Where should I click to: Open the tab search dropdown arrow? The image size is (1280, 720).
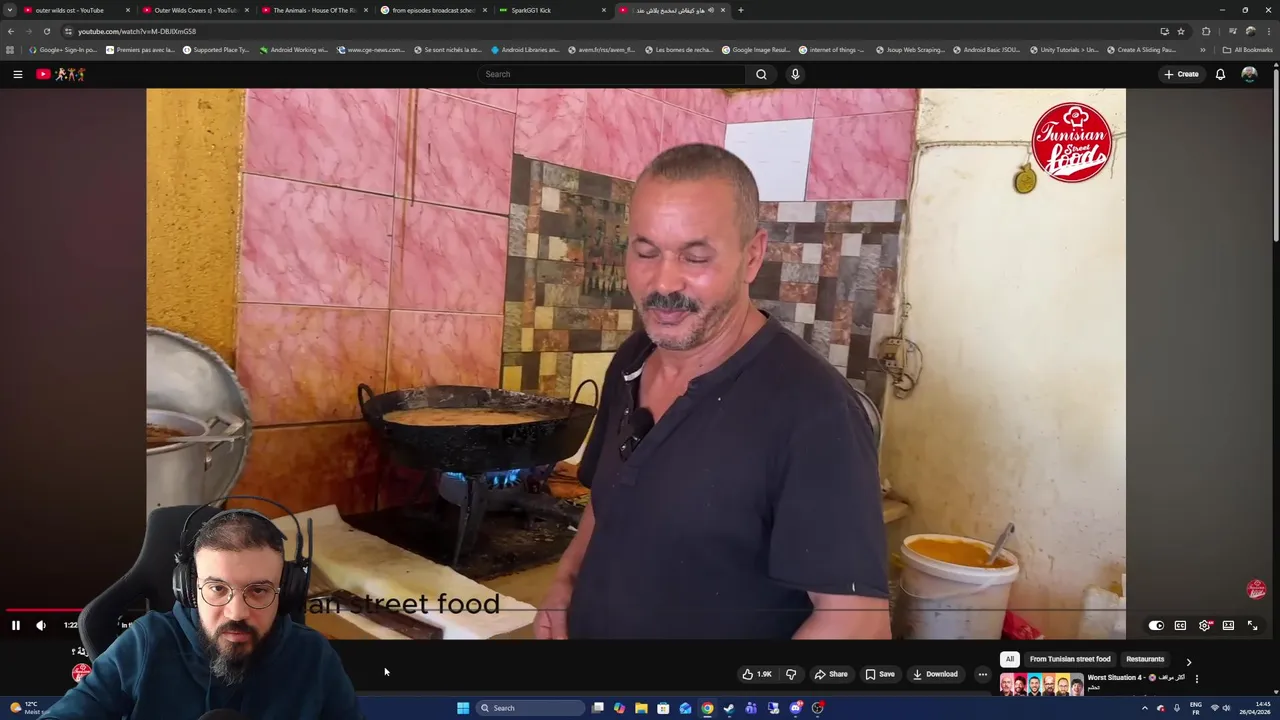click(9, 10)
